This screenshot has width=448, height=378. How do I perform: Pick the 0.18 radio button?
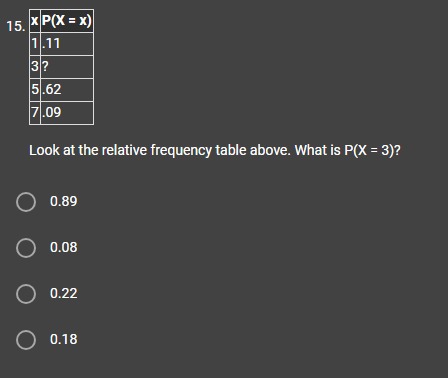26,340
